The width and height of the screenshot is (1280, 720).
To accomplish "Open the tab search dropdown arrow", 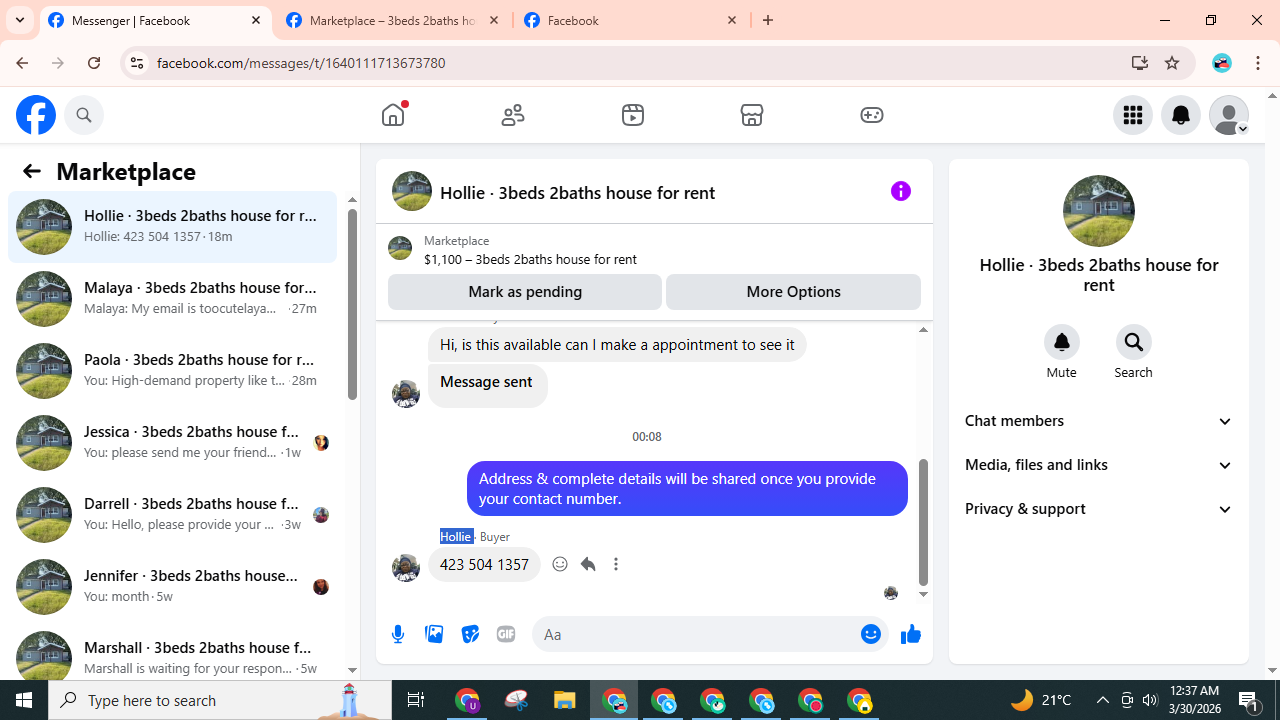I will (x=20, y=20).
